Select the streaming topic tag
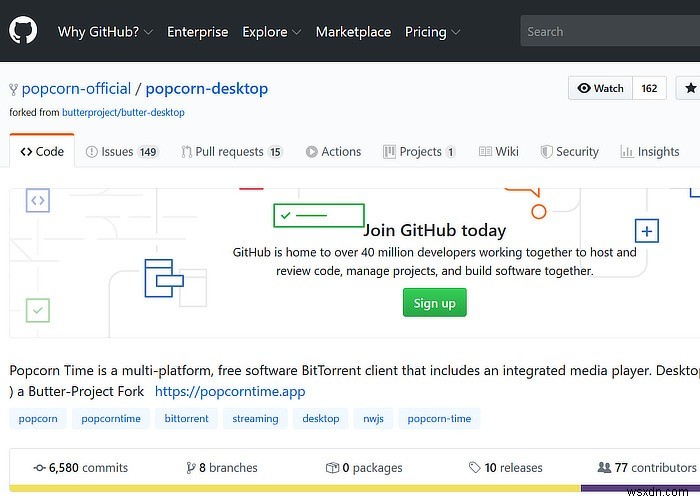 pyautogui.click(x=255, y=418)
